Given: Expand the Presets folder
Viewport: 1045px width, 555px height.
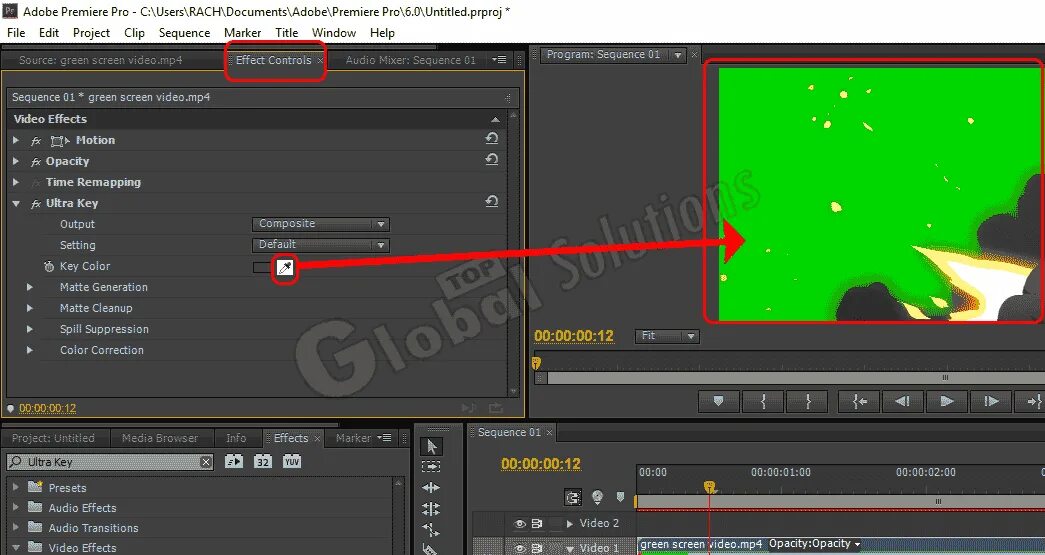Looking at the screenshot, I should coord(16,488).
